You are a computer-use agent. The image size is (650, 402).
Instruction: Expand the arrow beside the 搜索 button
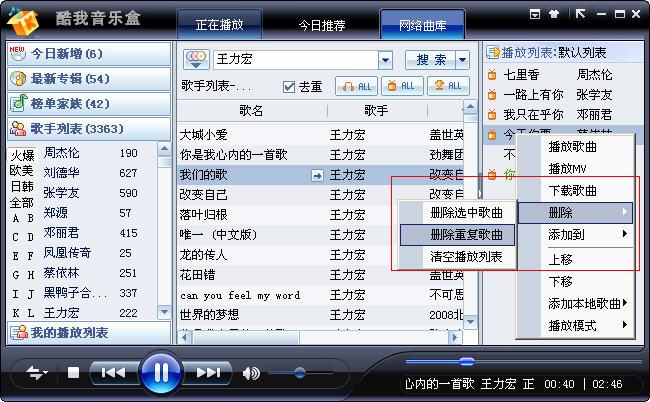[462, 60]
